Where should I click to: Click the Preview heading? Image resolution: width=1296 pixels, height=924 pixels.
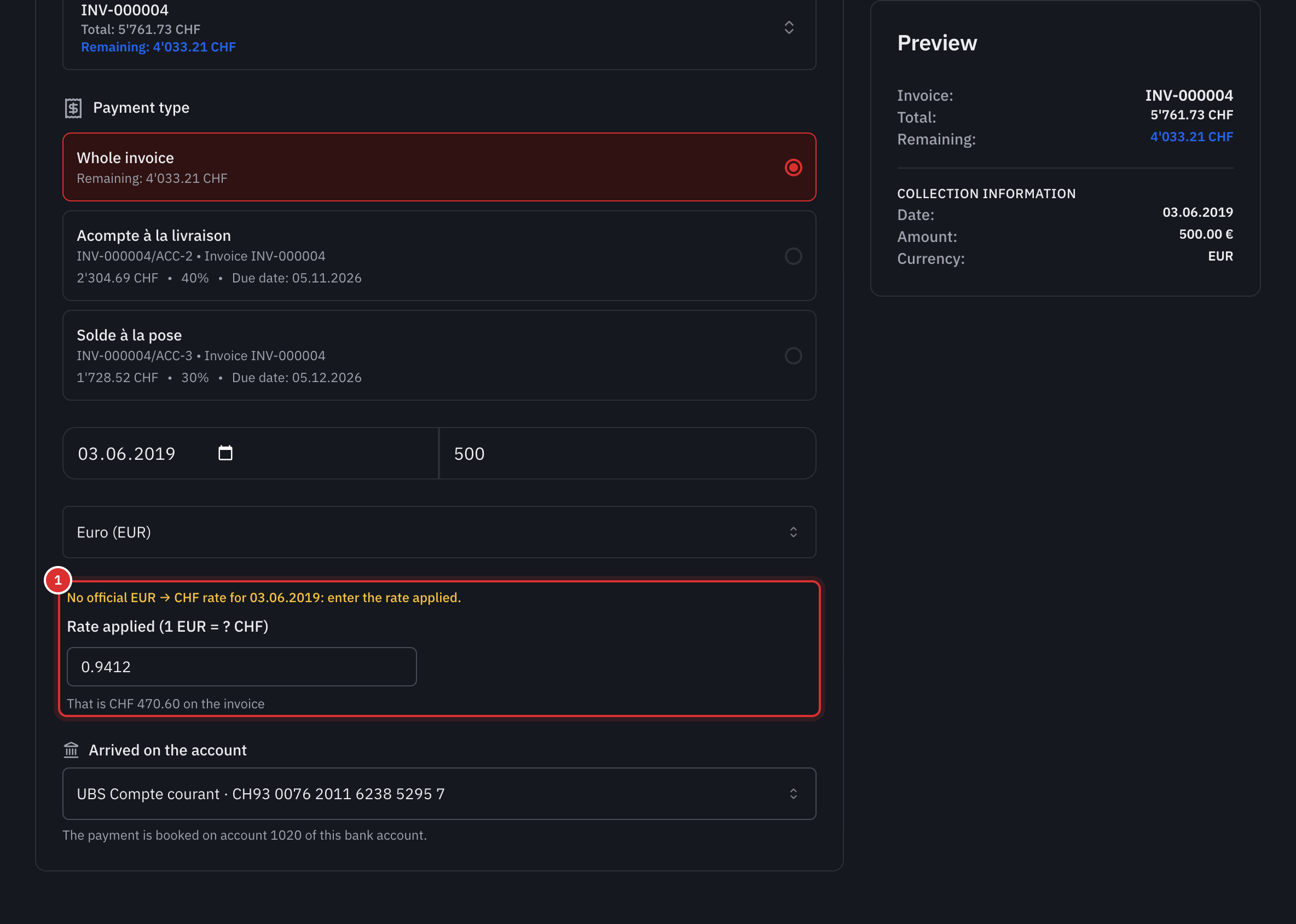[937, 43]
